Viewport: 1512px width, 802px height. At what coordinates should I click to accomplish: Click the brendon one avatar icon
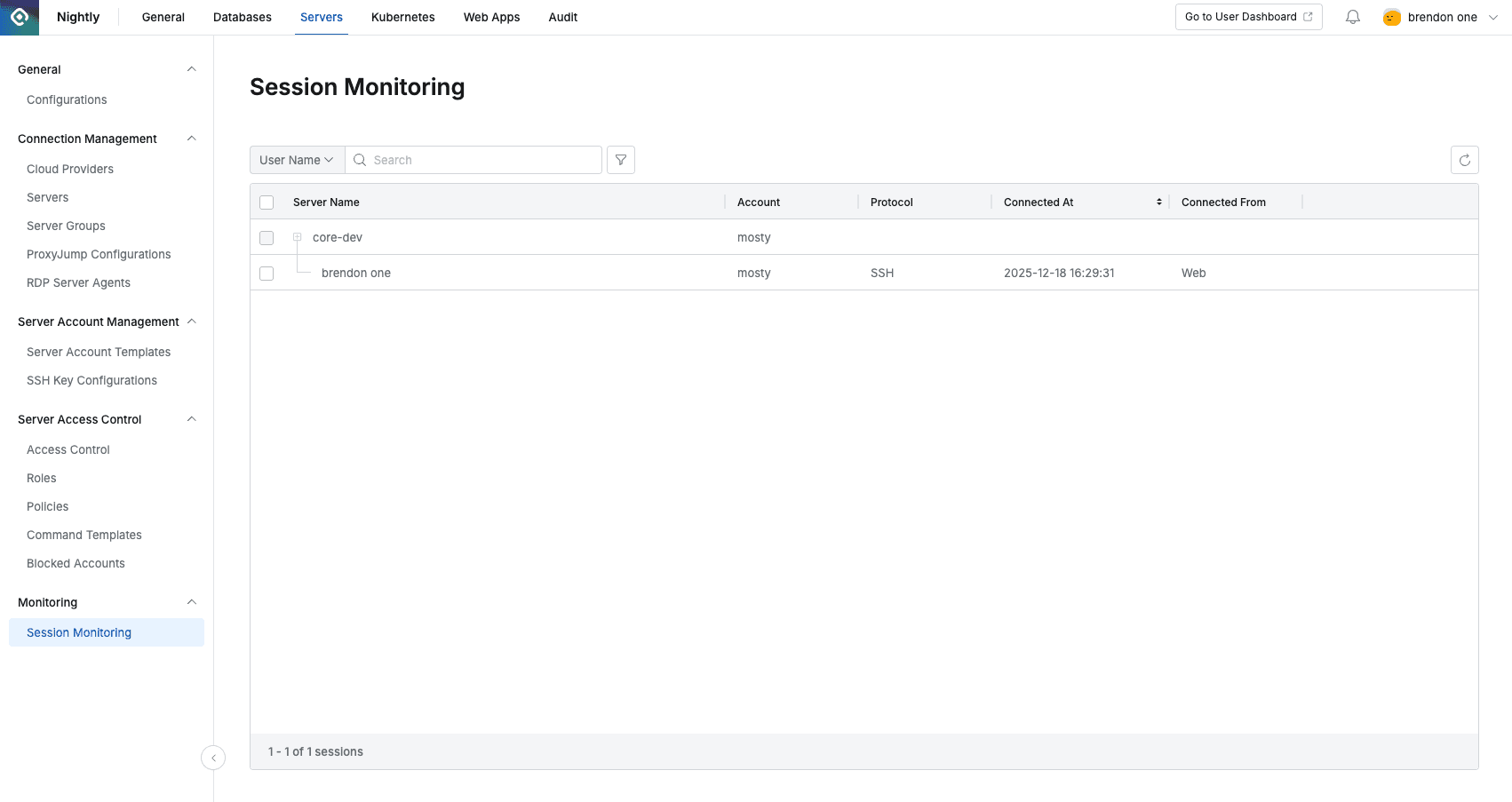click(x=1390, y=17)
